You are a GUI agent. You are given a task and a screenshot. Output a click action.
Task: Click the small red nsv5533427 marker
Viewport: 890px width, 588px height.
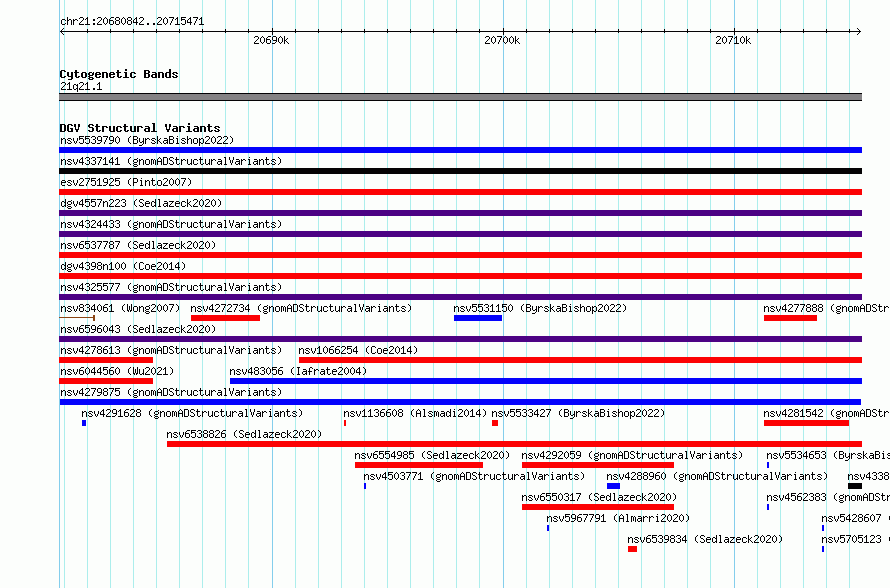tap(495, 423)
